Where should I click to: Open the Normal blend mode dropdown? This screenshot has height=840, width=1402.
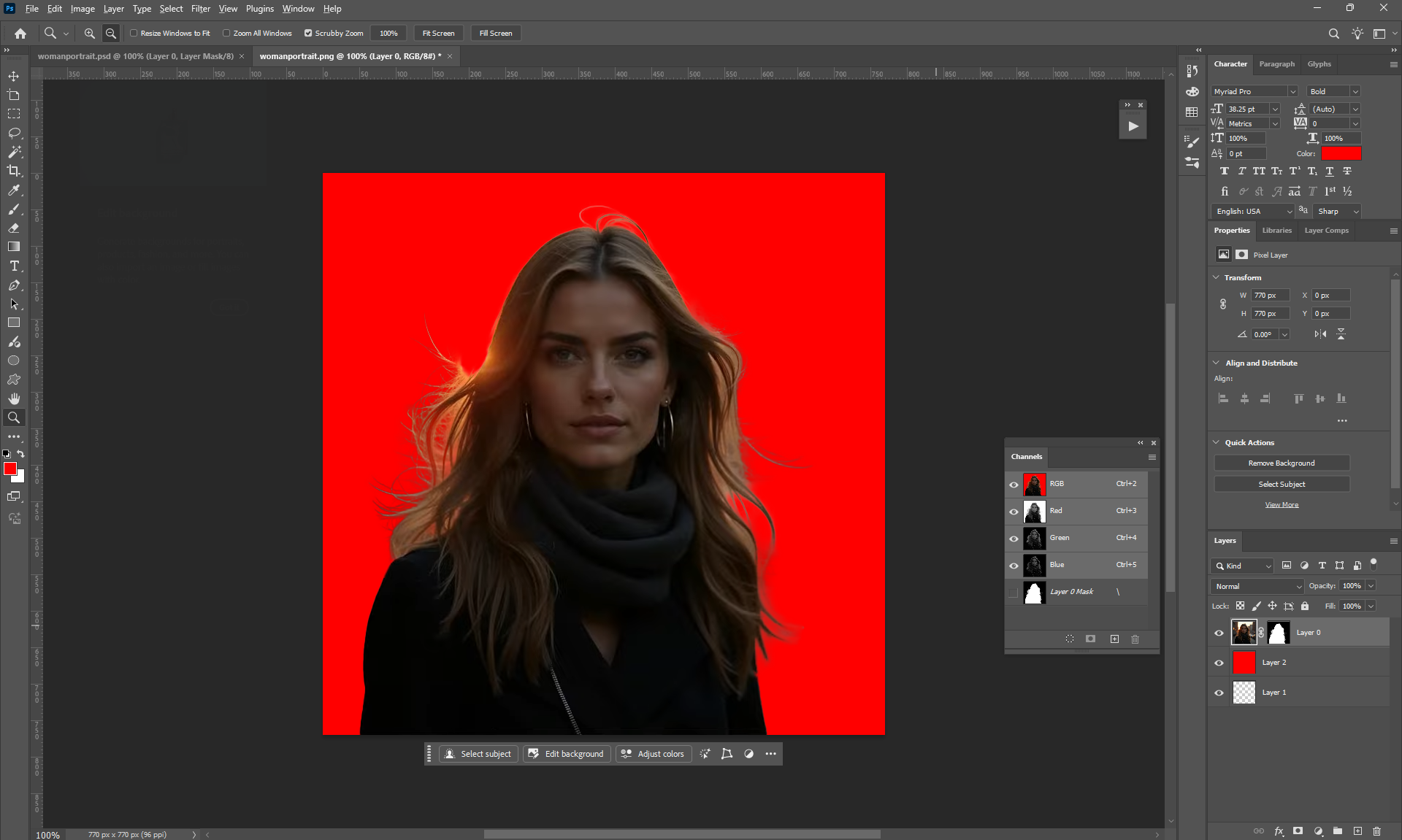tap(1257, 586)
